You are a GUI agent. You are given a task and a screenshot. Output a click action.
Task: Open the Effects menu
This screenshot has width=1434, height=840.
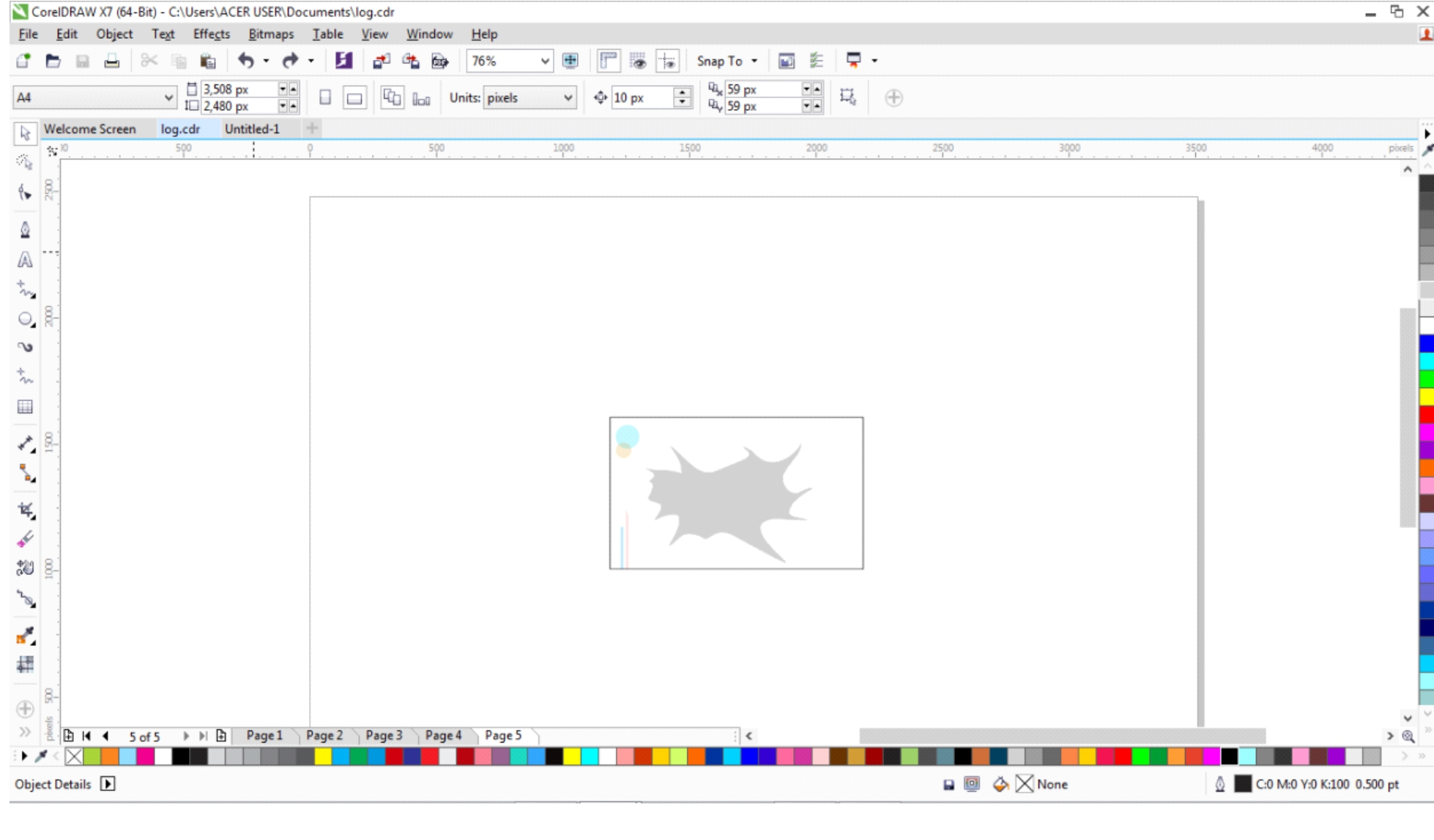[211, 34]
